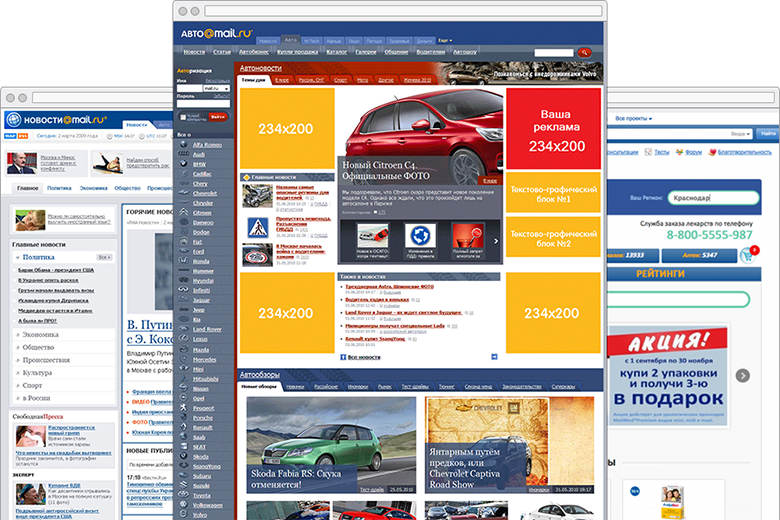
Task: Click the Аптек: 5347 blue button
Action: (699, 255)
